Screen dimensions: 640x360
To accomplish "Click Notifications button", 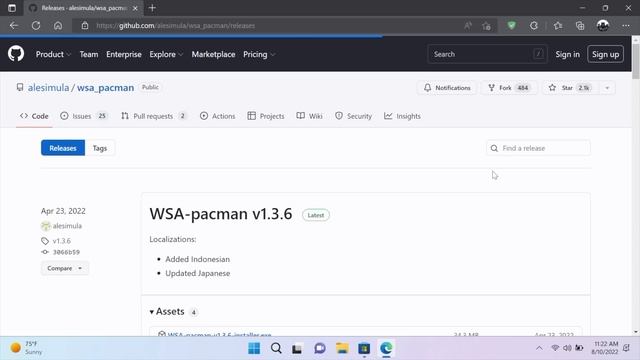I will pyautogui.click(x=447, y=88).
